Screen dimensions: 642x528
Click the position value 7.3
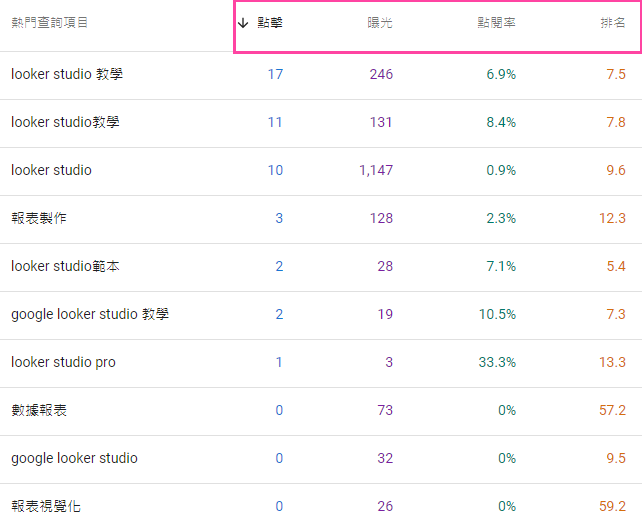[616, 314]
